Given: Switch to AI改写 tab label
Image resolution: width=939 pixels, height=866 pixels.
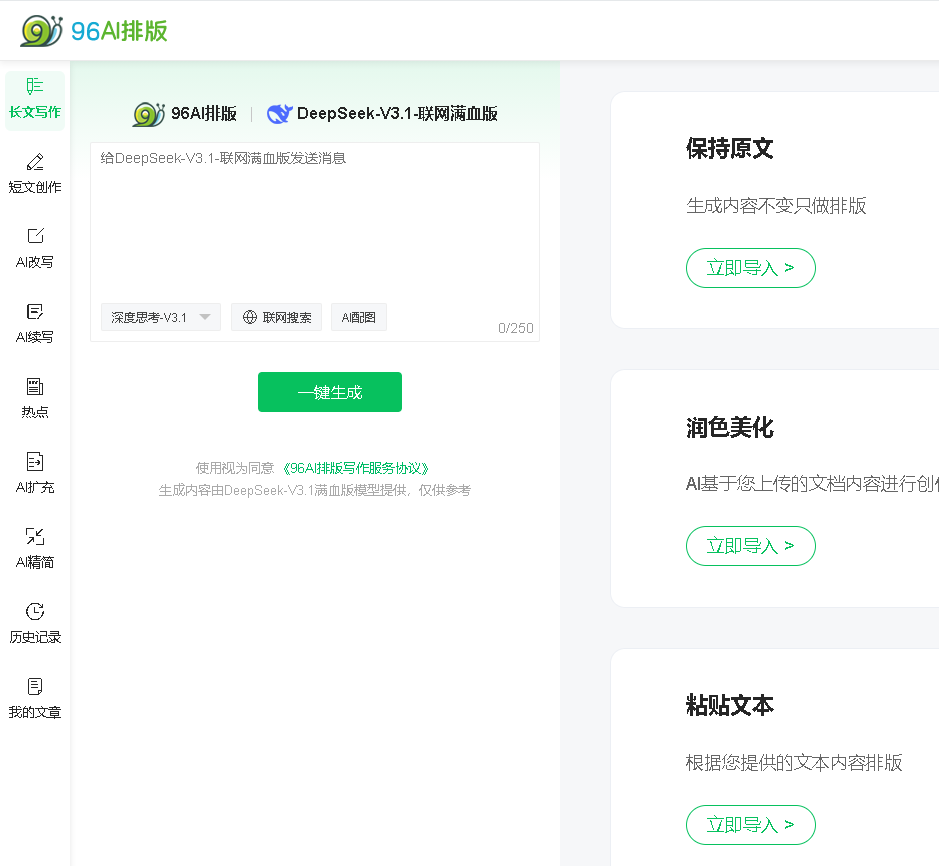Looking at the screenshot, I should click(x=35, y=262).
